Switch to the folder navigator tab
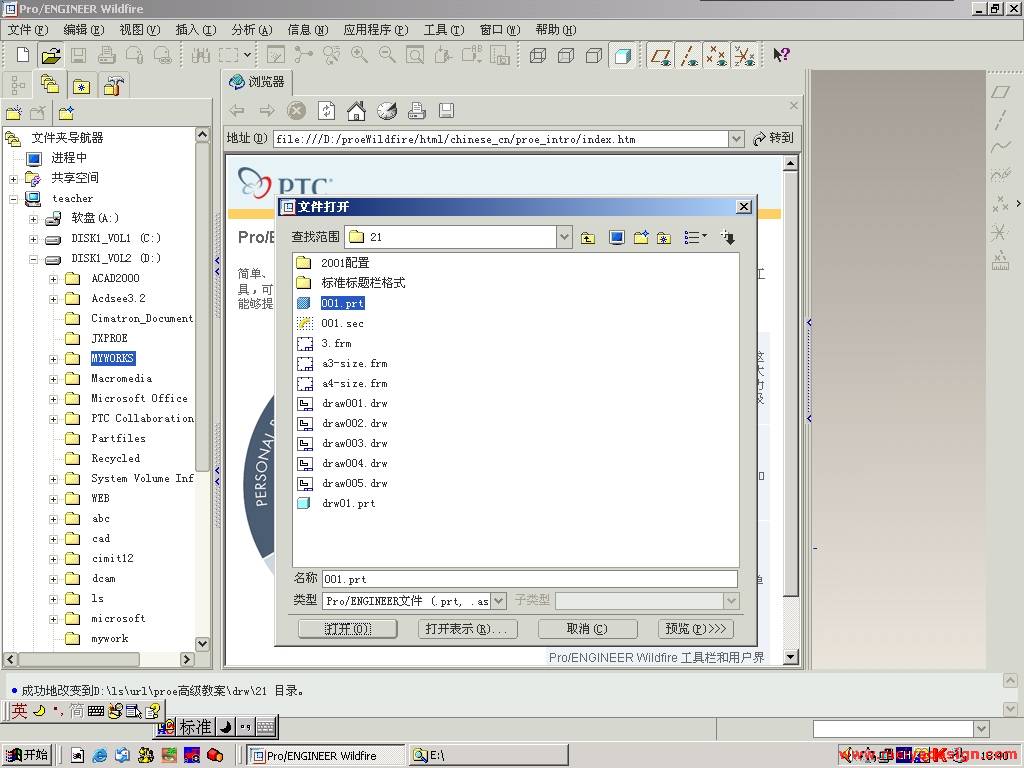Image resolution: width=1024 pixels, height=768 pixels. click(x=50, y=85)
